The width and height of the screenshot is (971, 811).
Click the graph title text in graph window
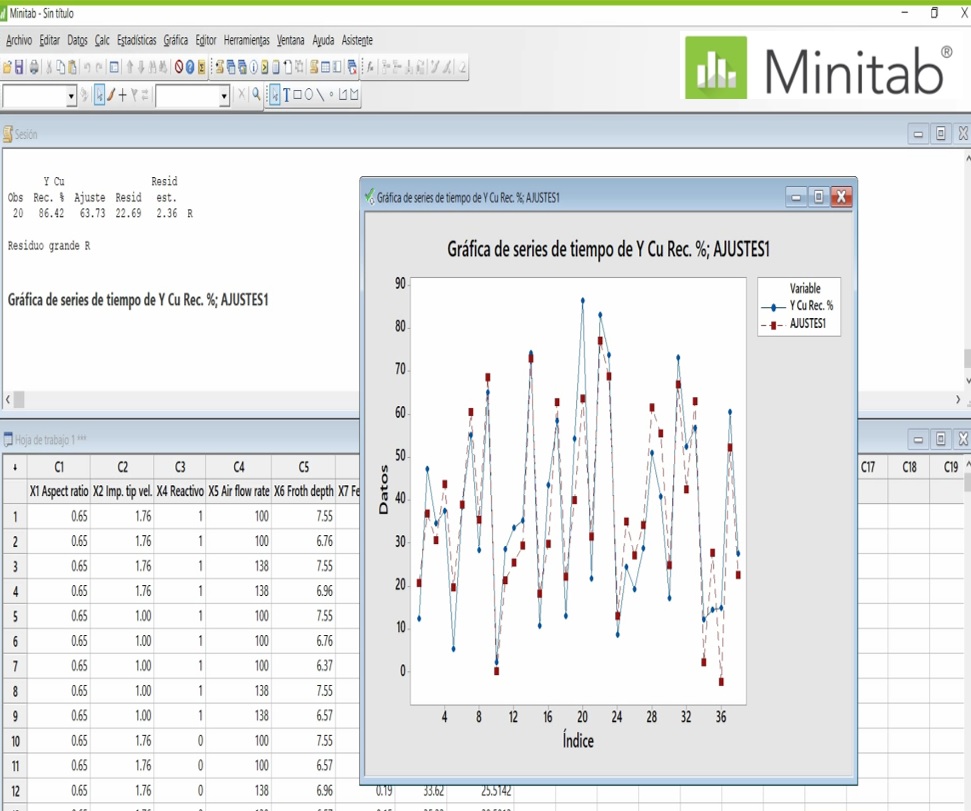[x=608, y=249]
